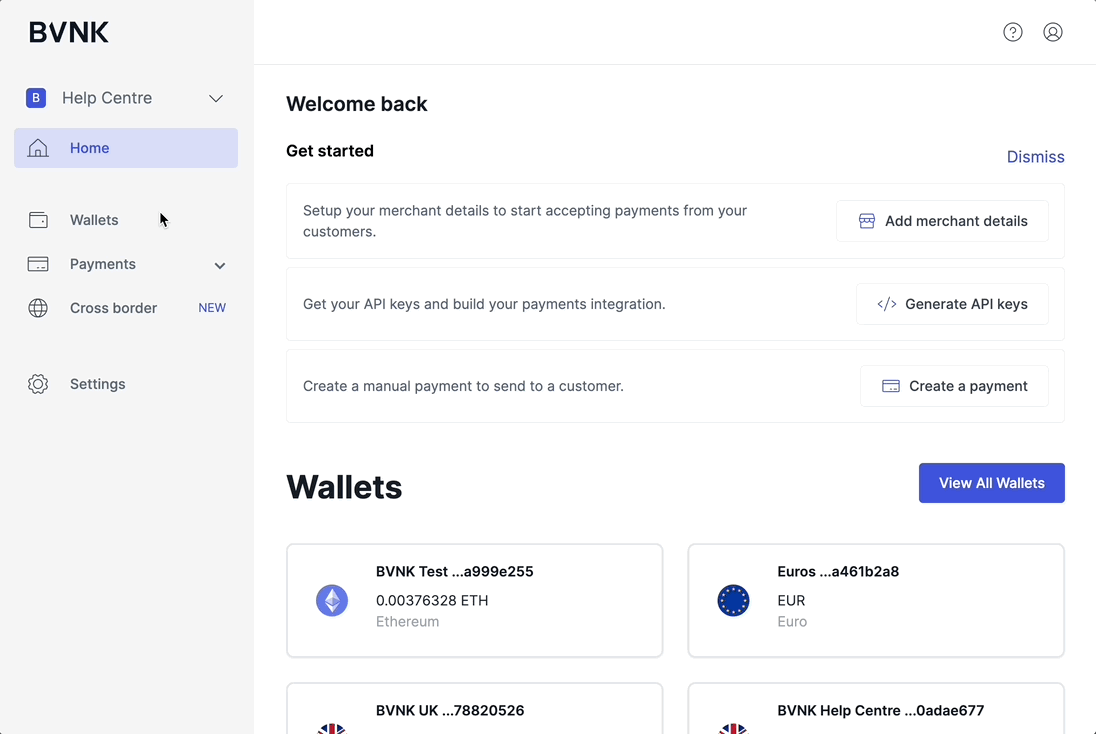Click the BVNK logo
1096x734 pixels.
coord(68,32)
